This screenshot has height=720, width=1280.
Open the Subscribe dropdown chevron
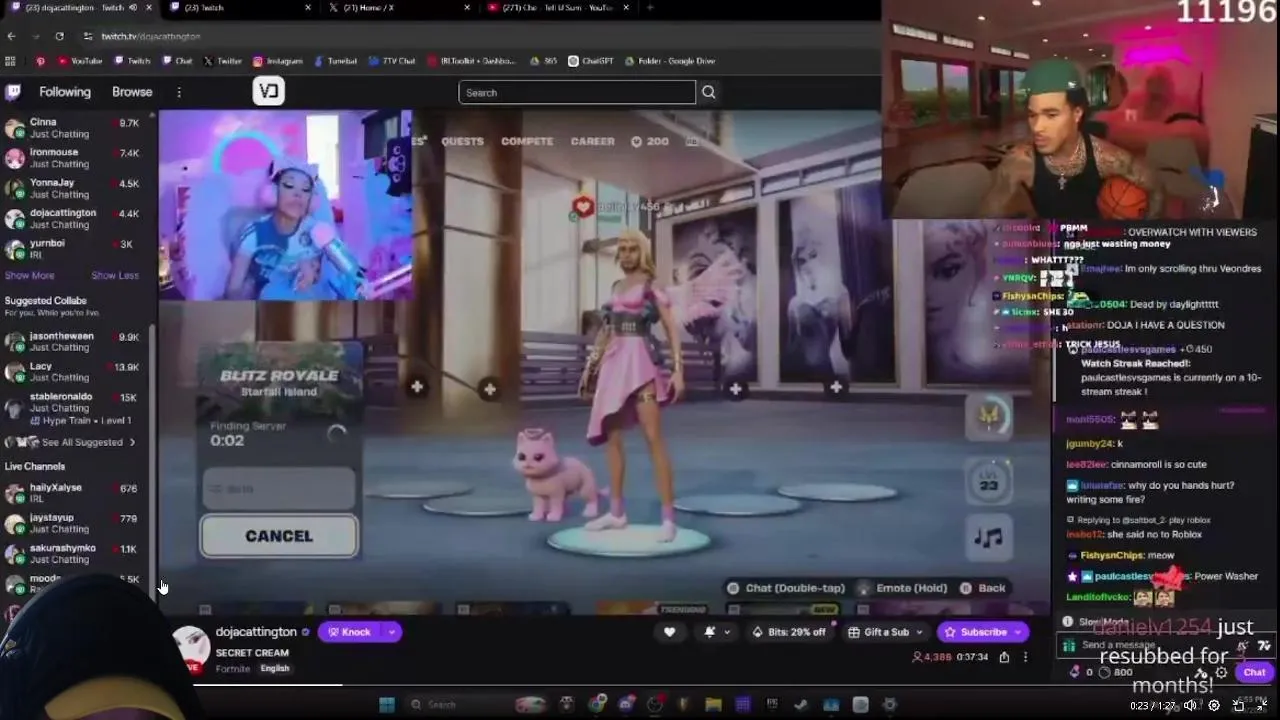(x=1018, y=632)
